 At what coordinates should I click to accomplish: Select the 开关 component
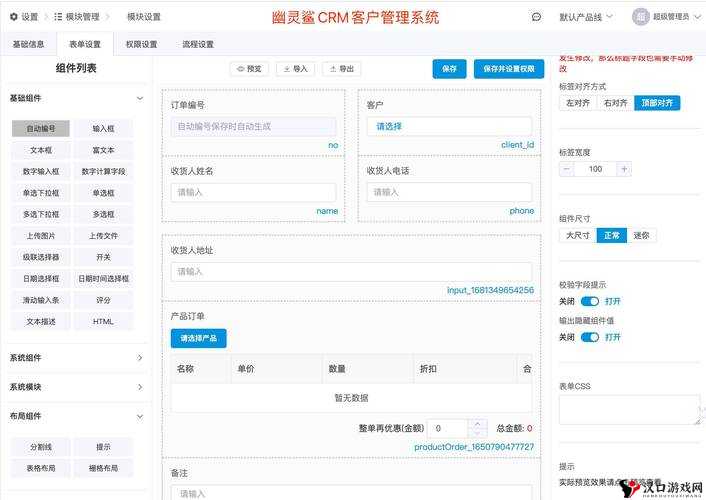(104, 257)
